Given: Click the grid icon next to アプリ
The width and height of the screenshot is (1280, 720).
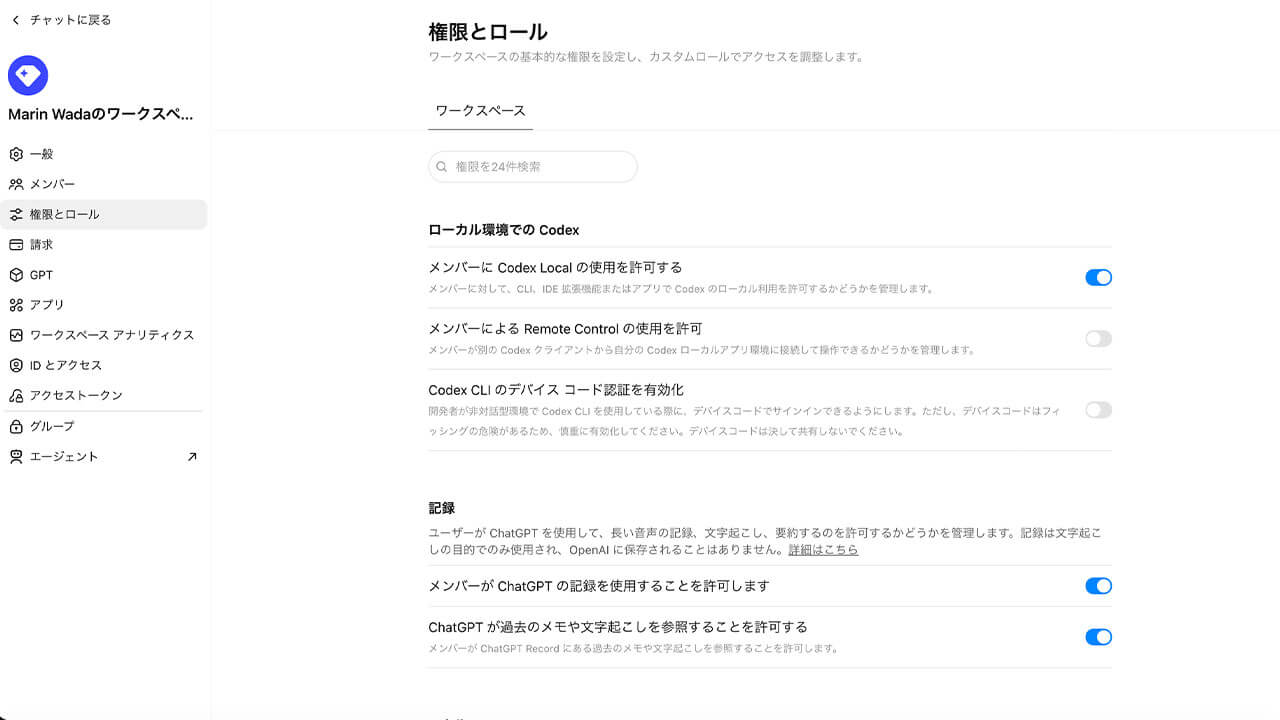Looking at the screenshot, I should point(16,305).
